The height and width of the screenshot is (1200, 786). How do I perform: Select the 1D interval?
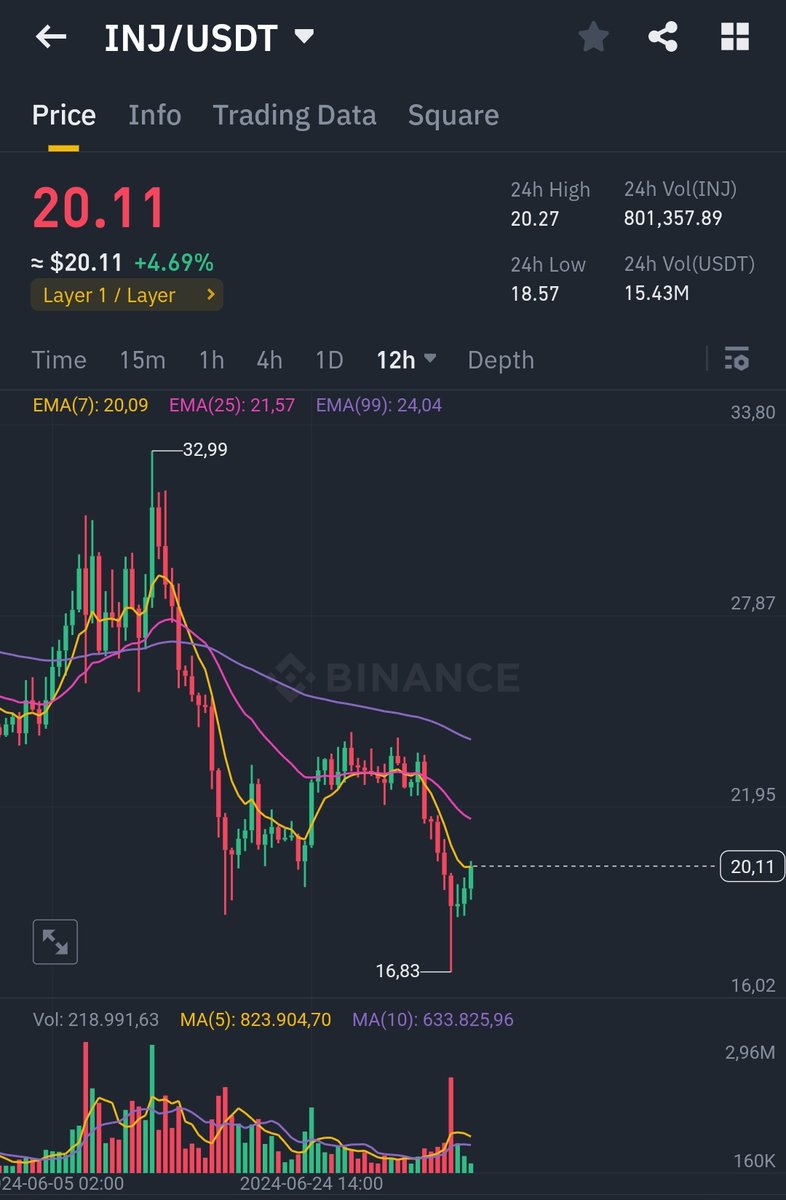[x=329, y=360]
